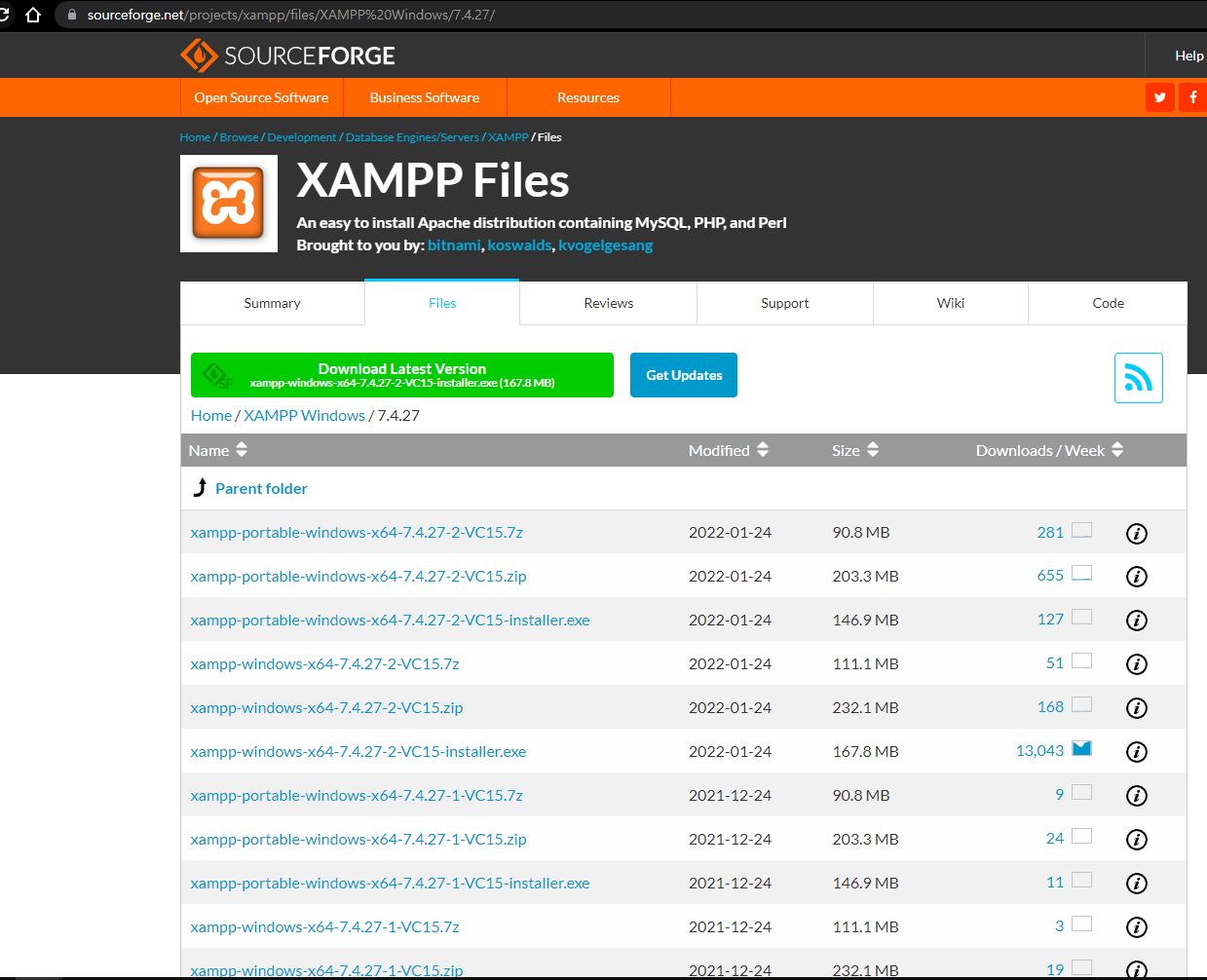This screenshot has width=1207, height=980.
Task: Go to the Parent folder link
Action: point(261,488)
